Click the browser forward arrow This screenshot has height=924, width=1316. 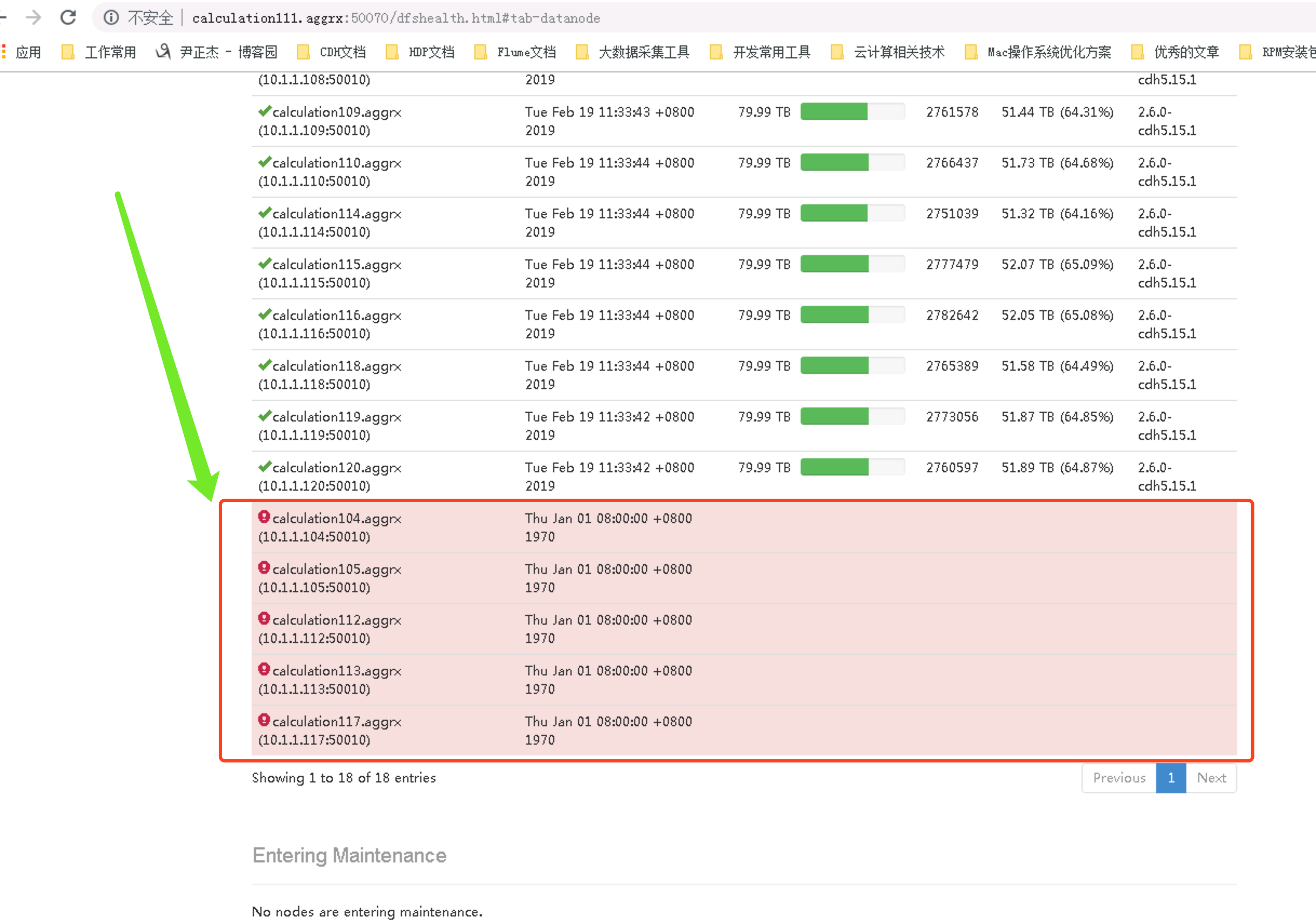pos(34,18)
